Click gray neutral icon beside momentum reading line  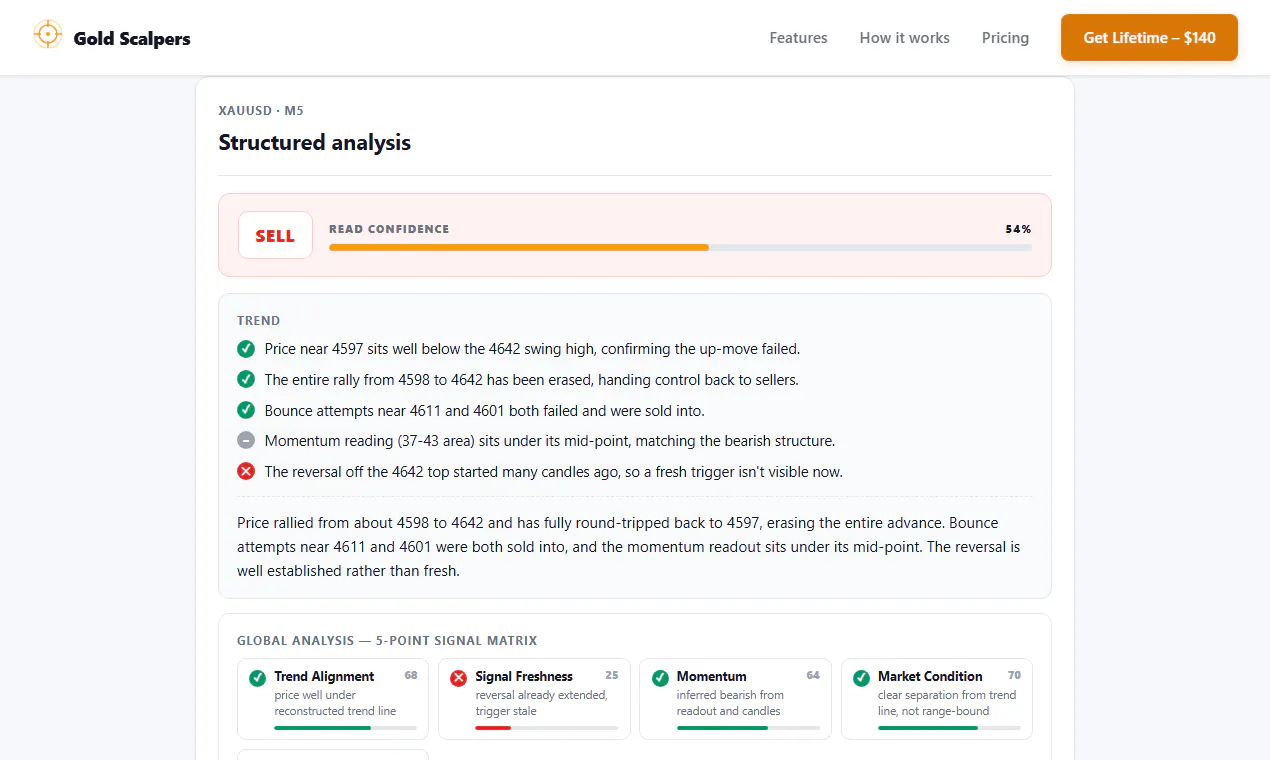(x=246, y=441)
